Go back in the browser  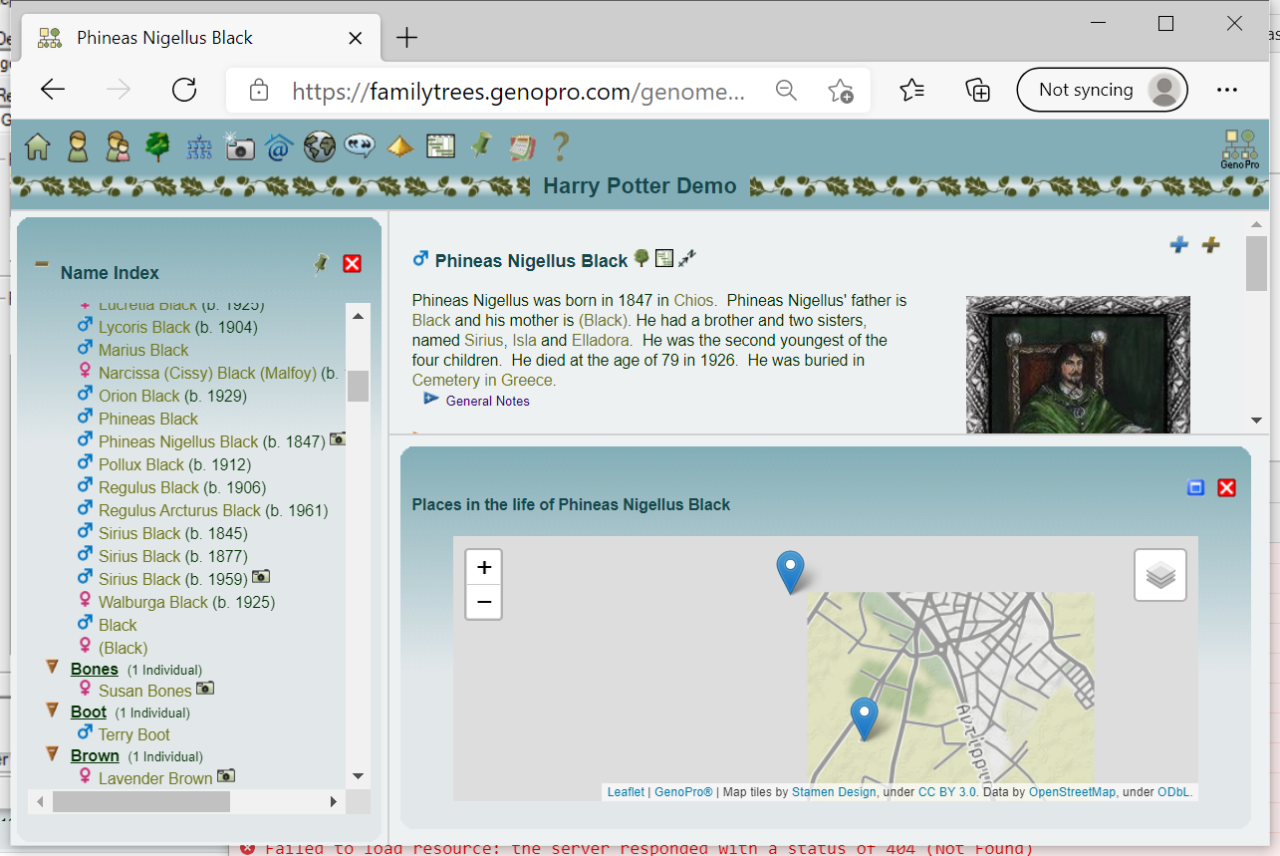point(53,90)
